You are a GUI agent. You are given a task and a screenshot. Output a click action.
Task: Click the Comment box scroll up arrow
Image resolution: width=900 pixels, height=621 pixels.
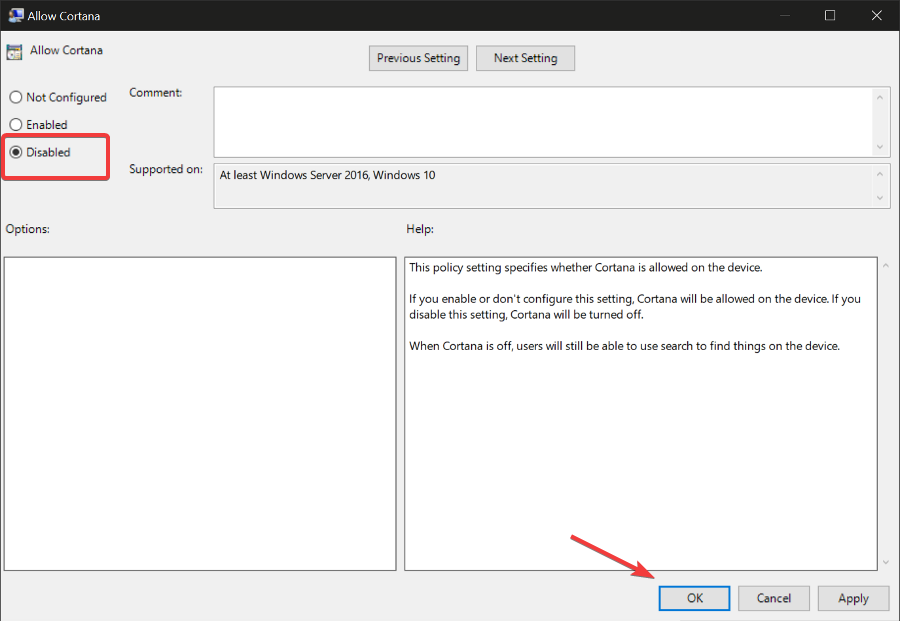pos(880,98)
